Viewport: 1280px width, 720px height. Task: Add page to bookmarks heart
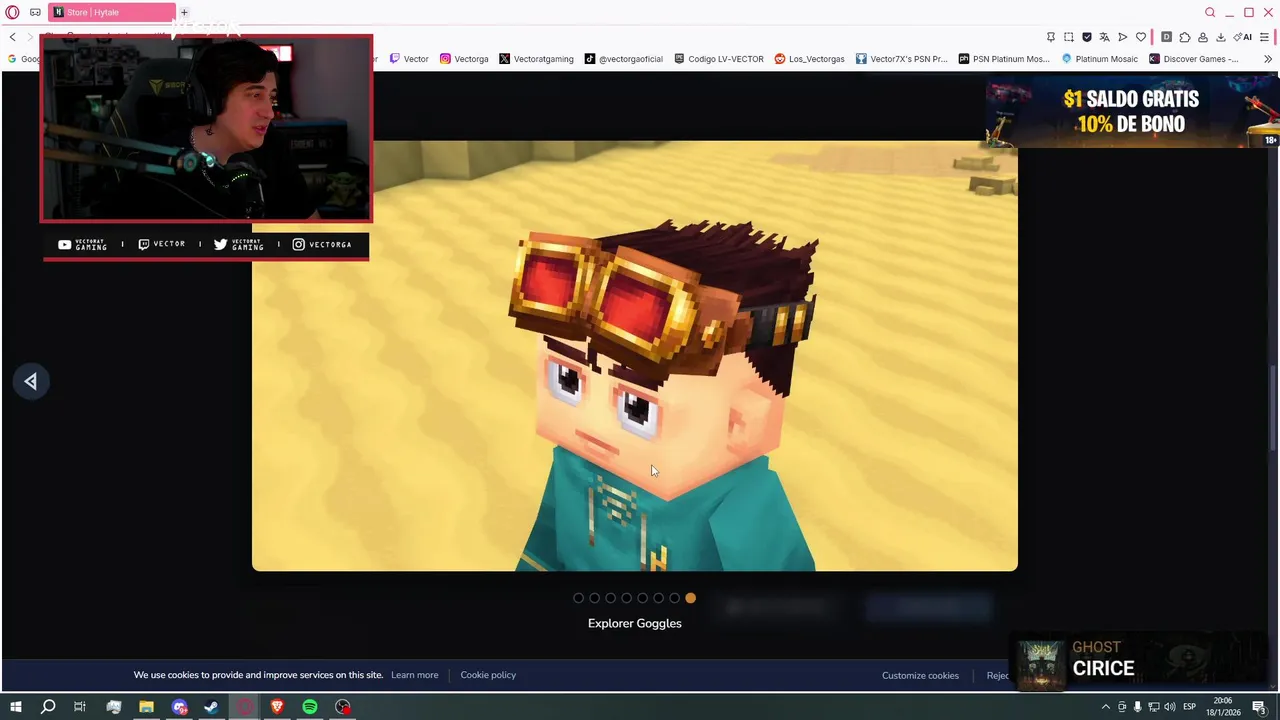tap(1141, 37)
